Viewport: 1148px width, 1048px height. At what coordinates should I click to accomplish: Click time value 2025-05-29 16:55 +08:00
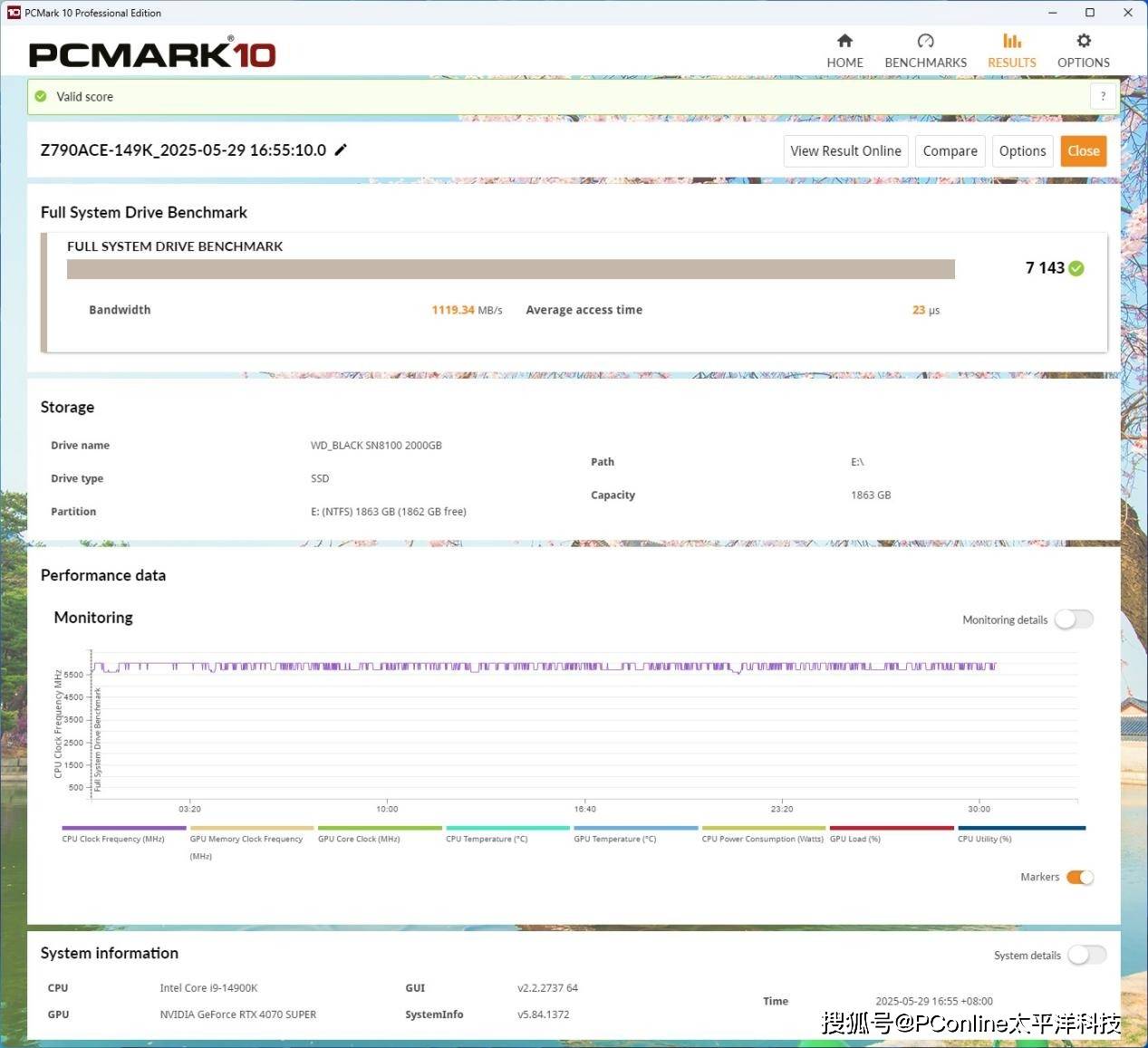[x=934, y=1001]
